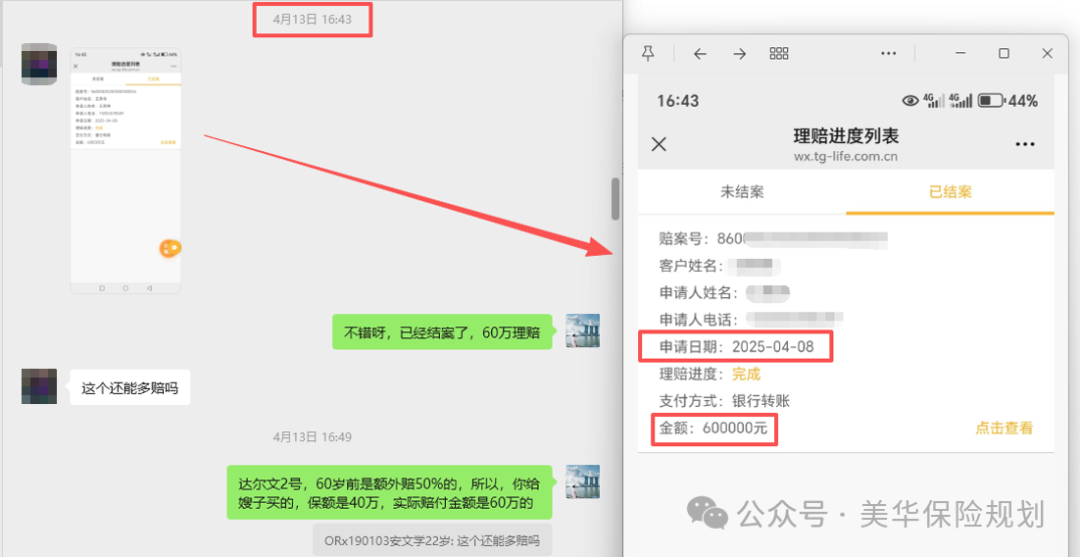Pin the image viewer window
This screenshot has height=557, width=1080.
point(647,54)
